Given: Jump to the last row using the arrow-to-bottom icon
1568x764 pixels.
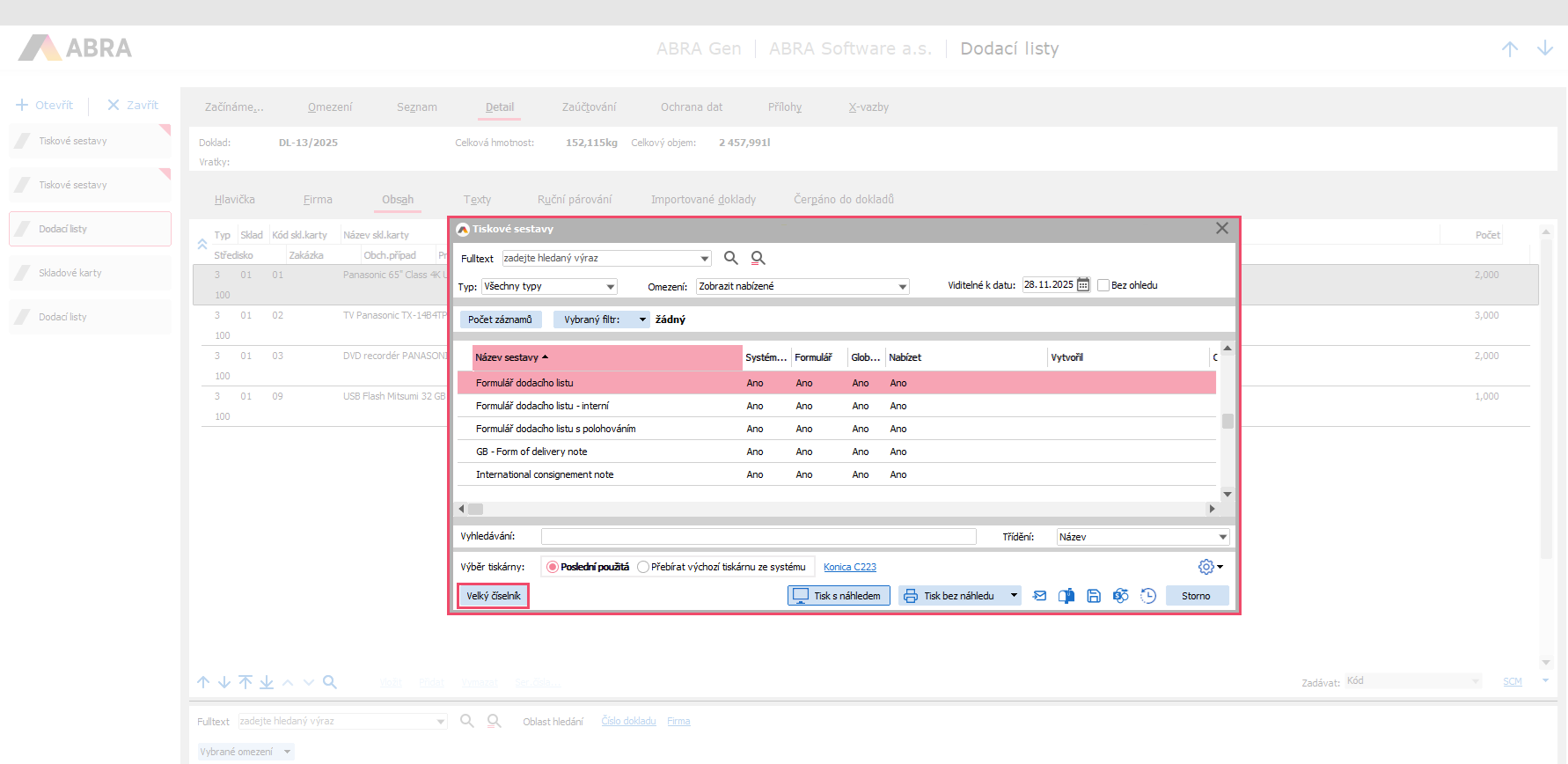Looking at the screenshot, I should tap(267, 682).
